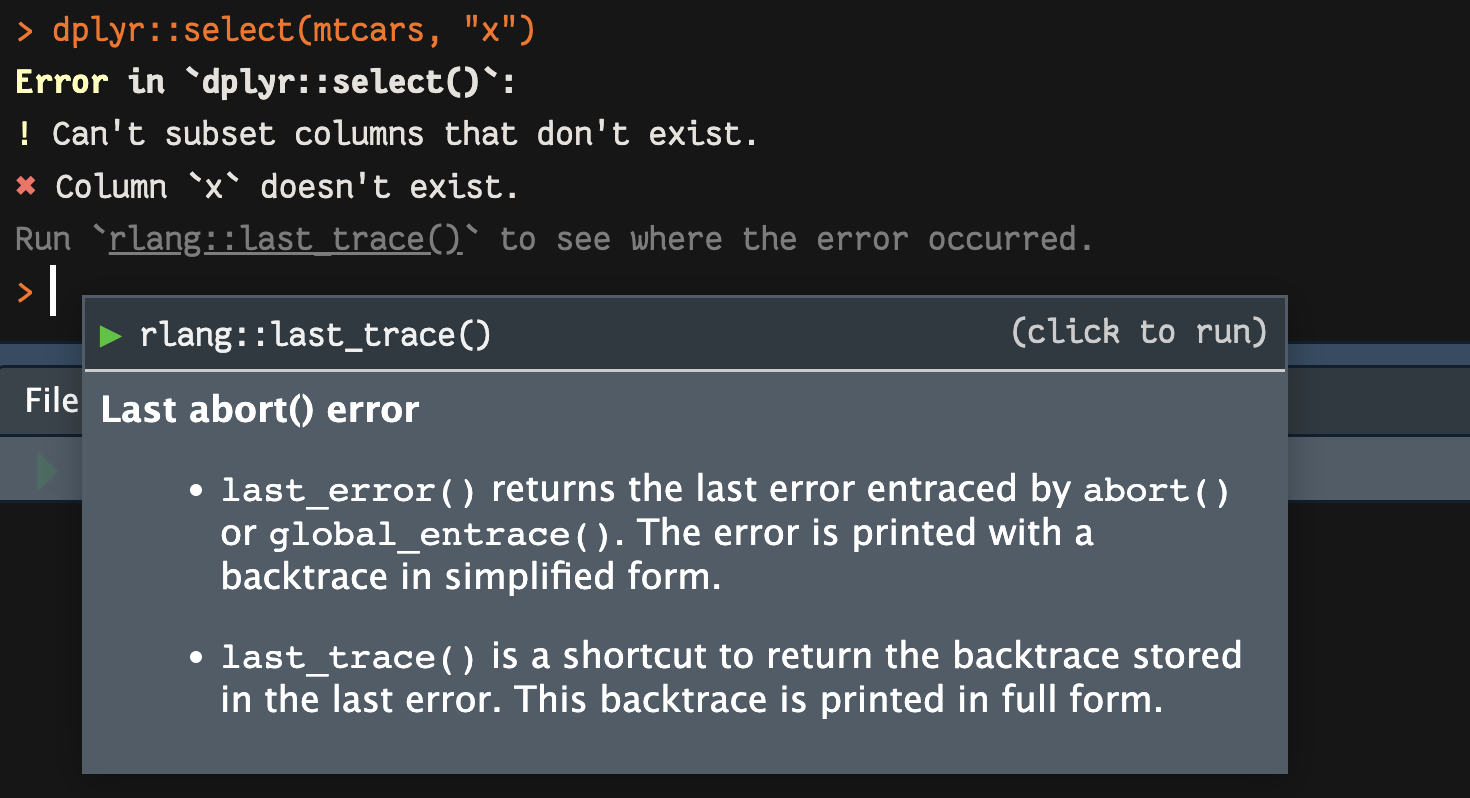Screen dimensions: 1470x798
Task: Click the 'Error in `dplyr::select()`:' message
Action: (265, 82)
